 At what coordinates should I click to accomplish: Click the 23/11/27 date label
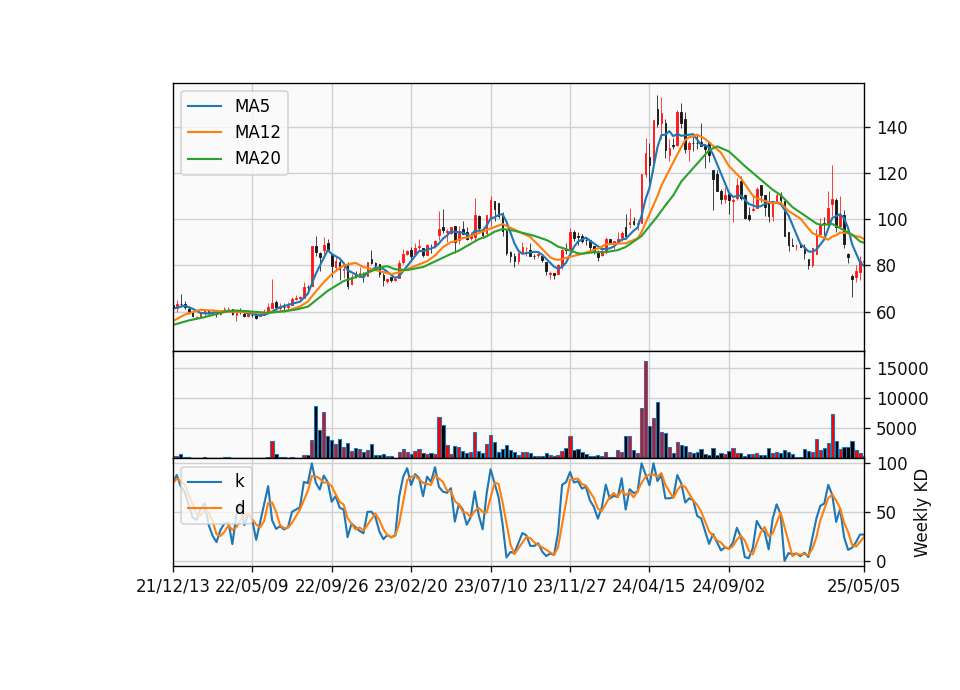click(x=570, y=586)
